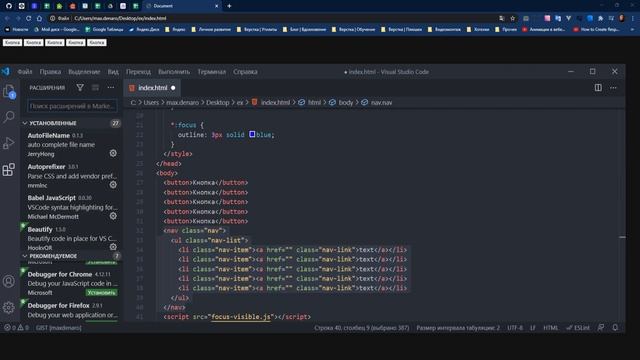Open settings gear for AutoFileName extension
This screenshot has height=360, width=640.
pyautogui.click(x=113, y=153)
